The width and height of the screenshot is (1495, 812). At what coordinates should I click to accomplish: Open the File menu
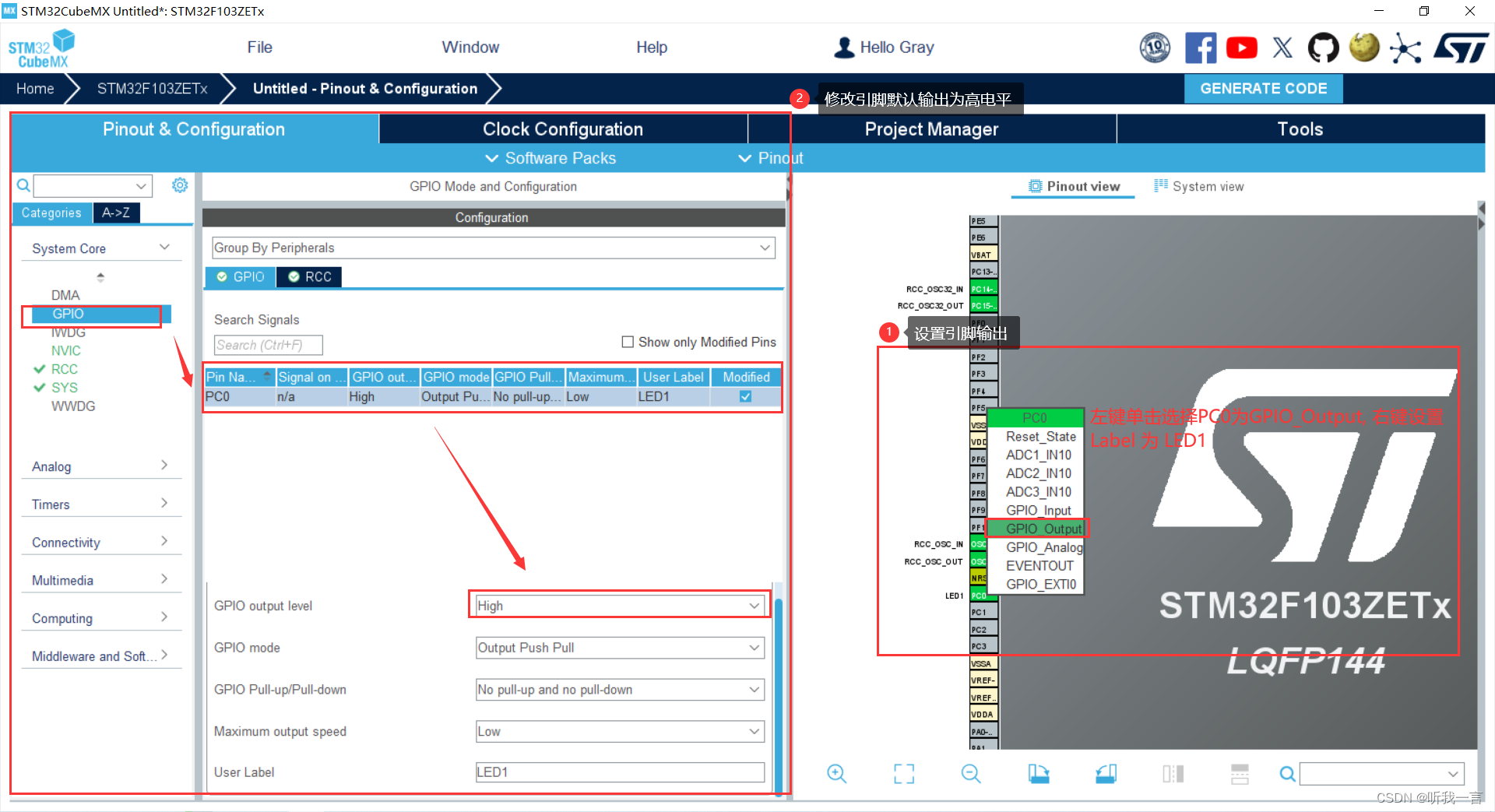pos(259,47)
